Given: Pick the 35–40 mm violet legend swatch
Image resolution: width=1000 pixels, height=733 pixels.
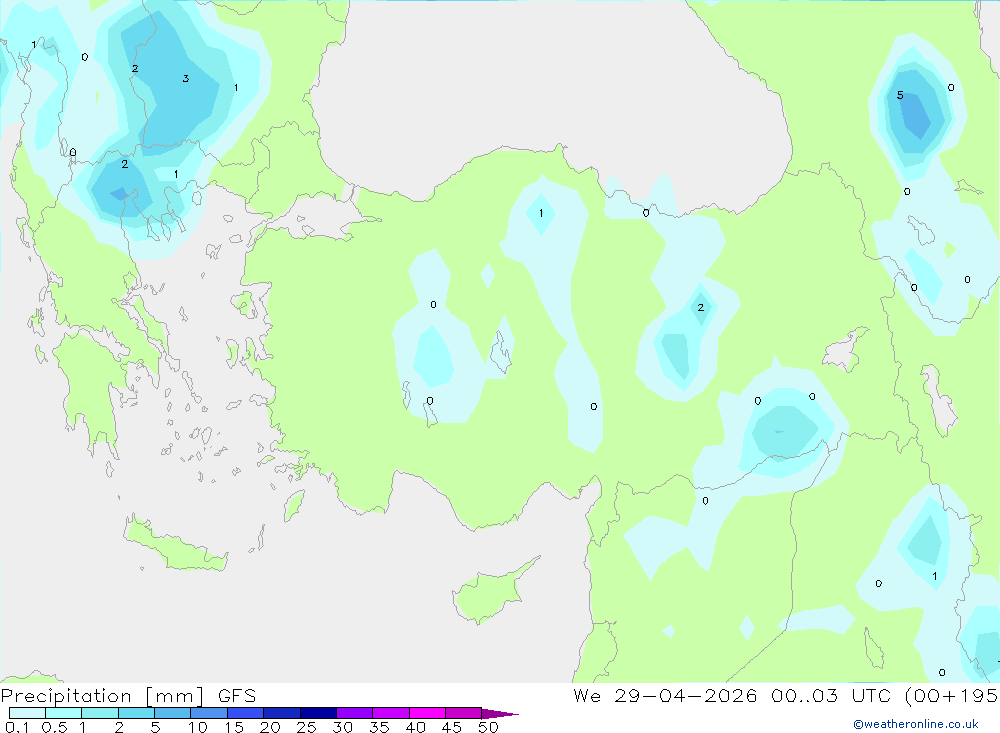Looking at the screenshot, I should pyautogui.click(x=391, y=713).
